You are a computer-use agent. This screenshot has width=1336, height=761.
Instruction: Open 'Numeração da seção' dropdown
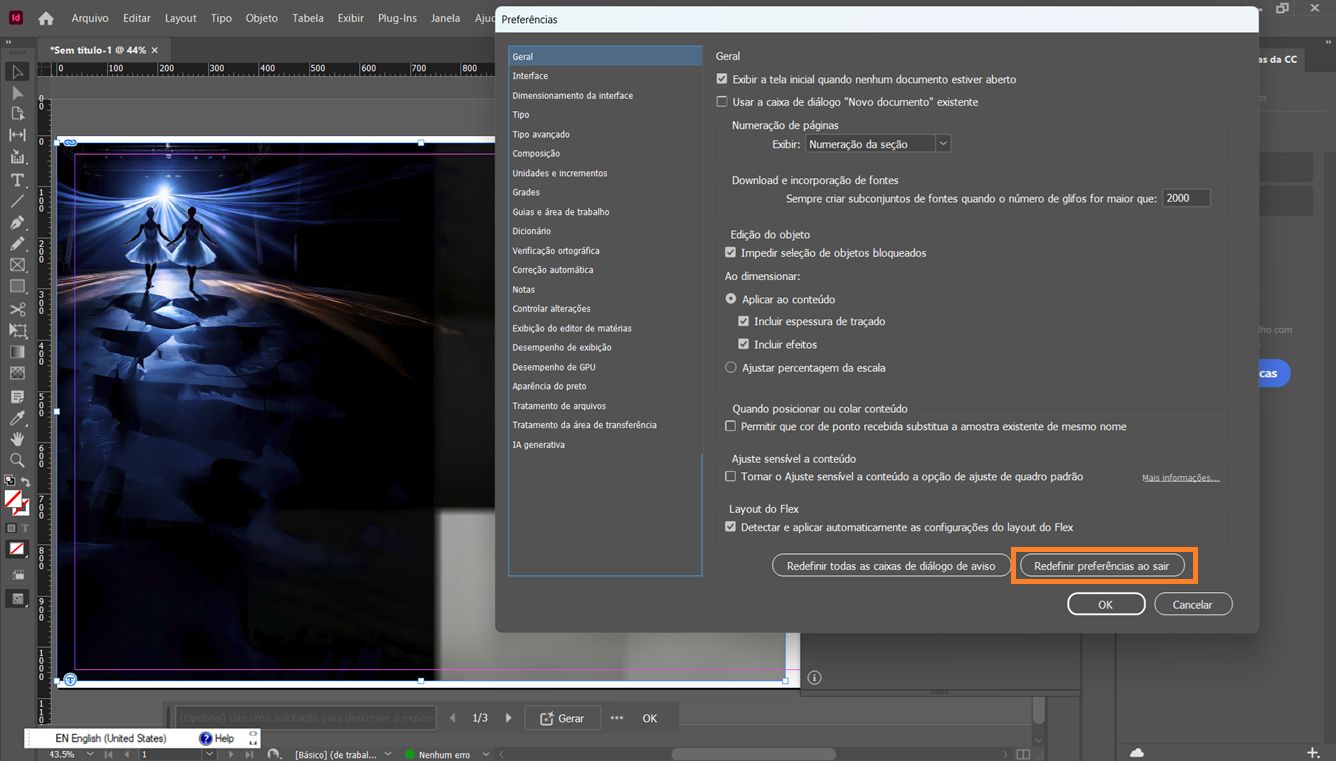click(878, 144)
